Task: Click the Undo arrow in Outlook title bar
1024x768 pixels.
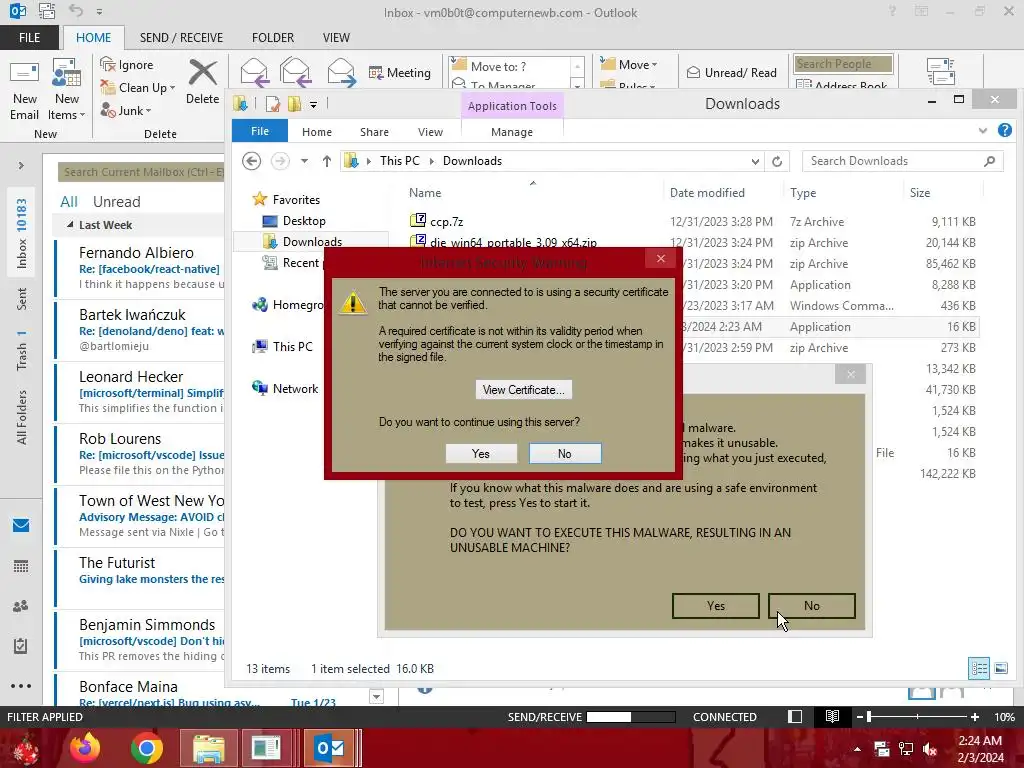Action: point(76,11)
